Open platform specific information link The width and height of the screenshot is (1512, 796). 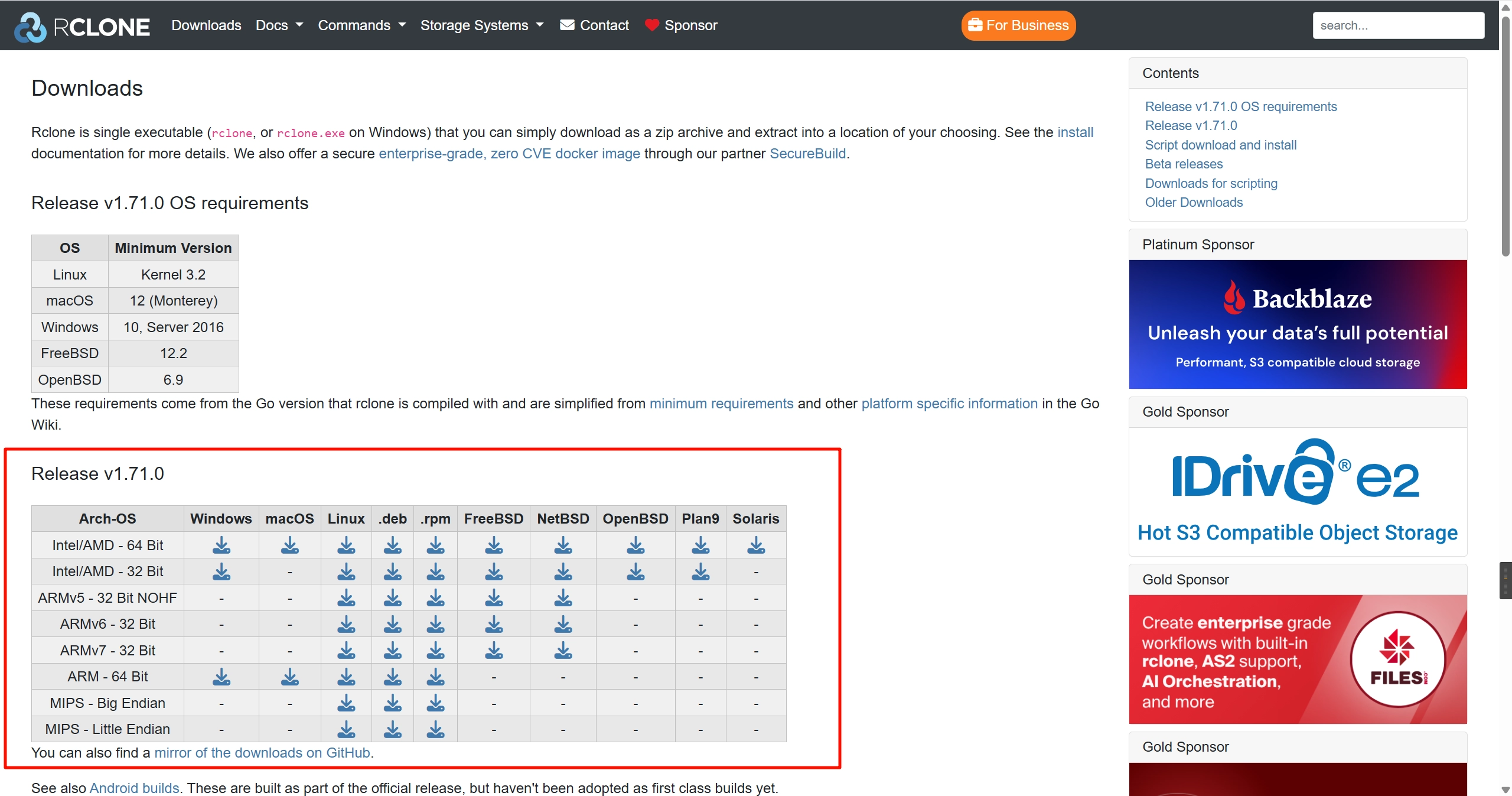click(949, 404)
